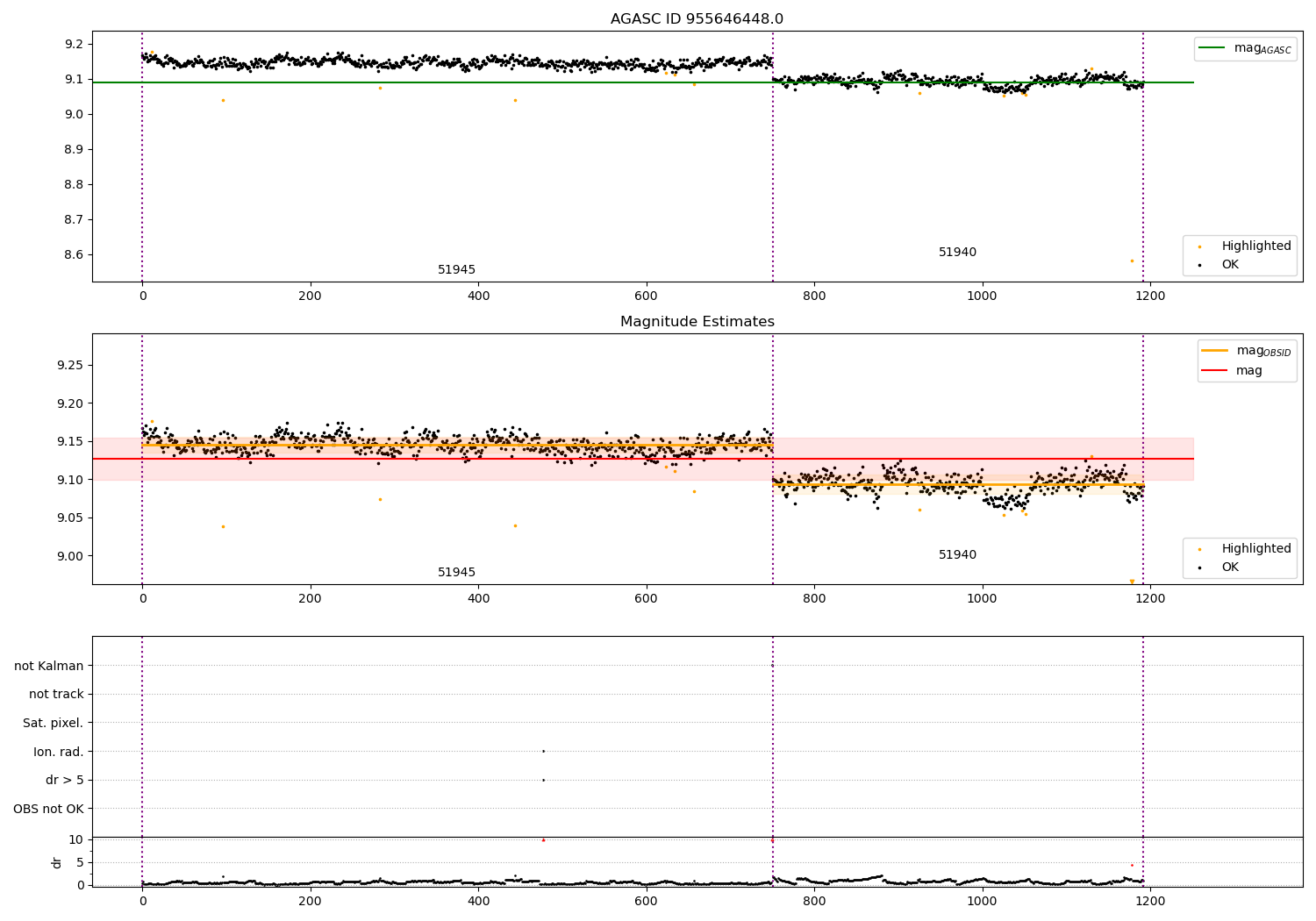Click the 1000 x-tick under Magnitude Estimates plot
The image size is (1316, 921).
(983, 599)
